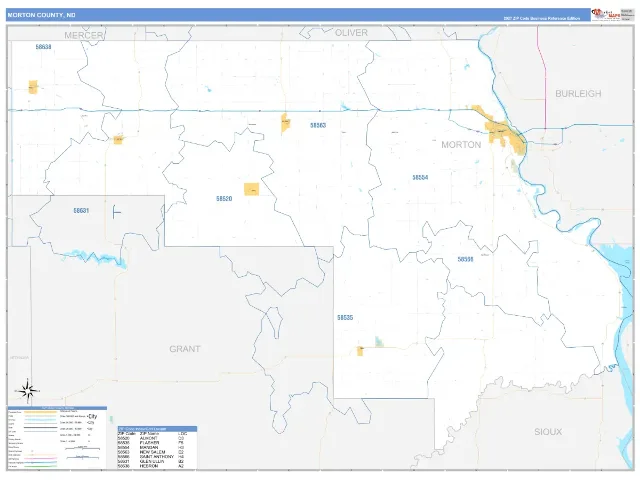Click the compass rose on the map
The image size is (640, 480).
[27, 391]
